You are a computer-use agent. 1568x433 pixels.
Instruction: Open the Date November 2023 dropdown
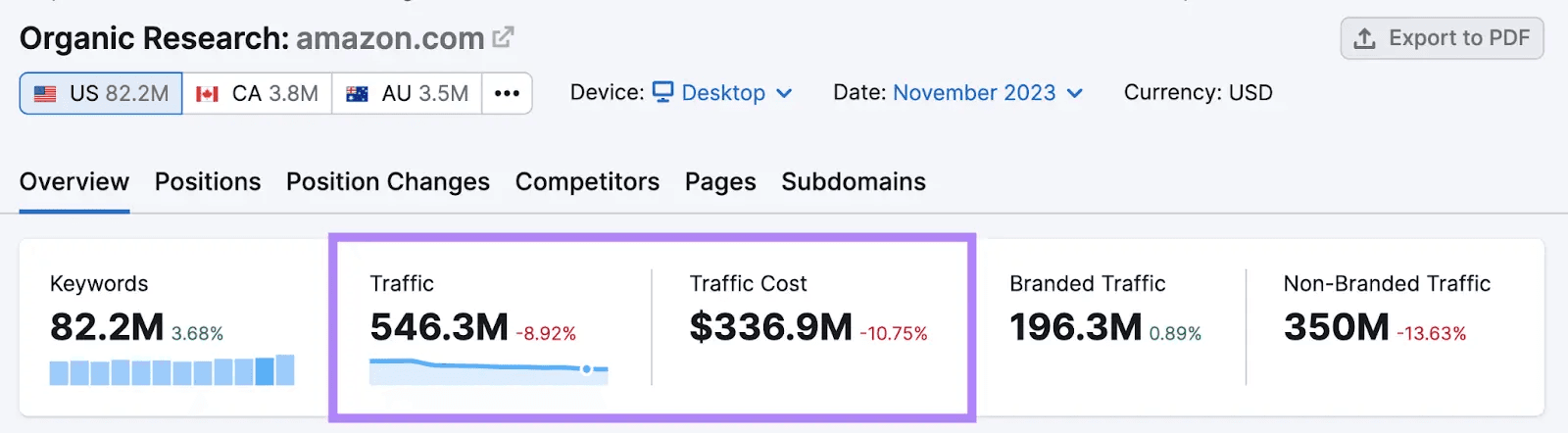[988, 93]
